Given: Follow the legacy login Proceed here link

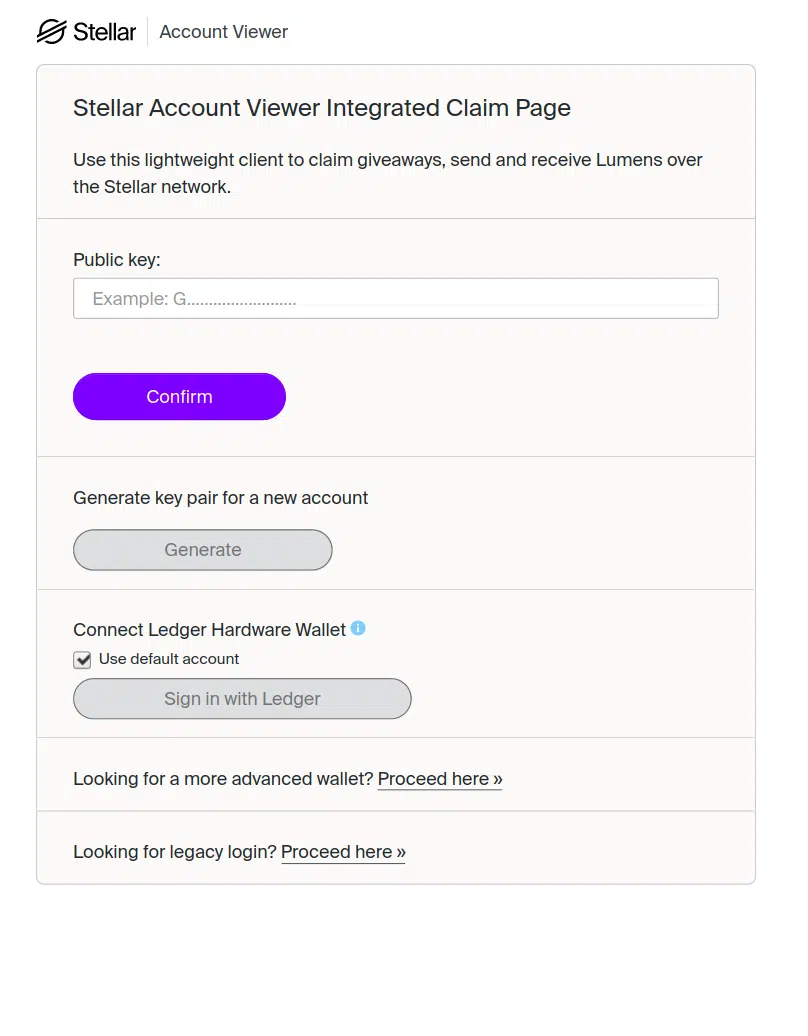Looking at the screenshot, I should [343, 851].
